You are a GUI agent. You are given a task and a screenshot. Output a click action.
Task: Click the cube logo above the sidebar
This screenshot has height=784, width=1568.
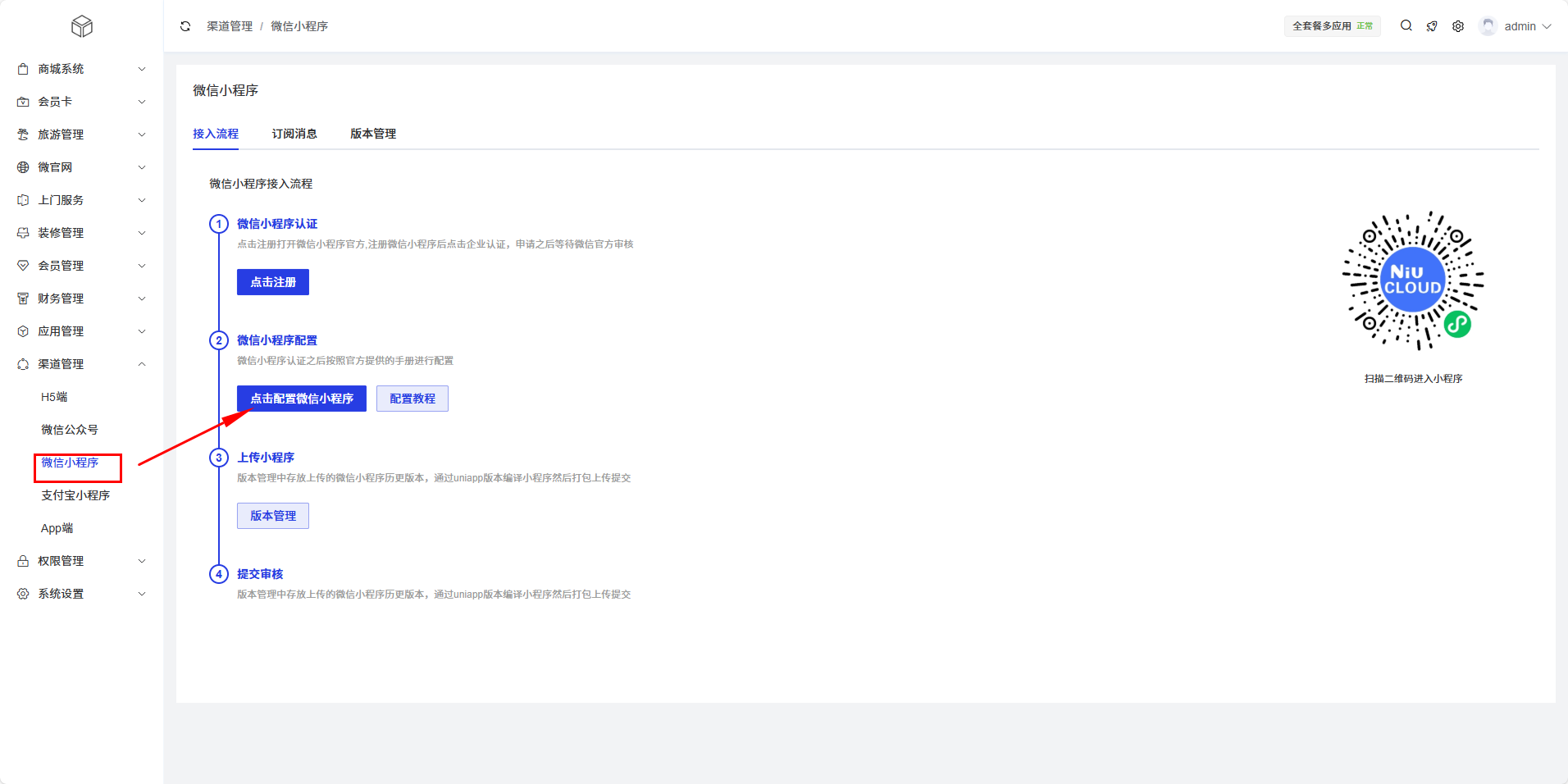tap(82, 27)
